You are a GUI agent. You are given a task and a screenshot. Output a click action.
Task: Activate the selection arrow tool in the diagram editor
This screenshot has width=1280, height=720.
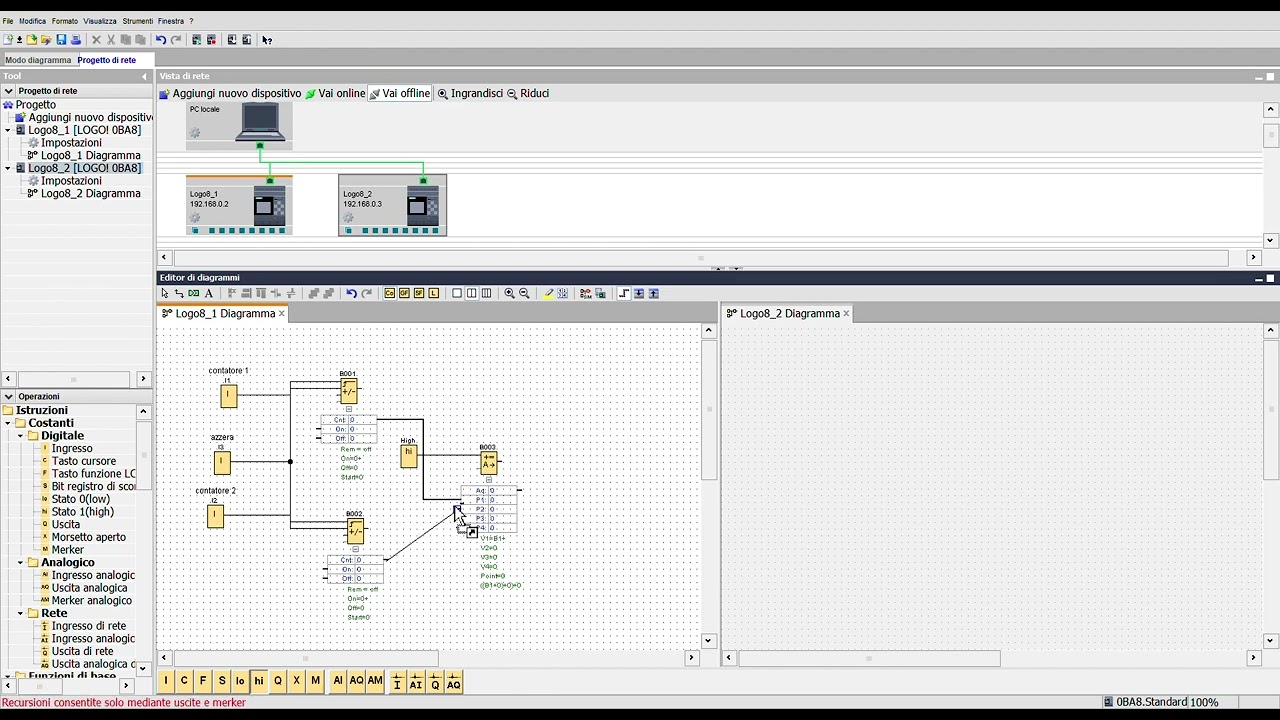(165, 293)
